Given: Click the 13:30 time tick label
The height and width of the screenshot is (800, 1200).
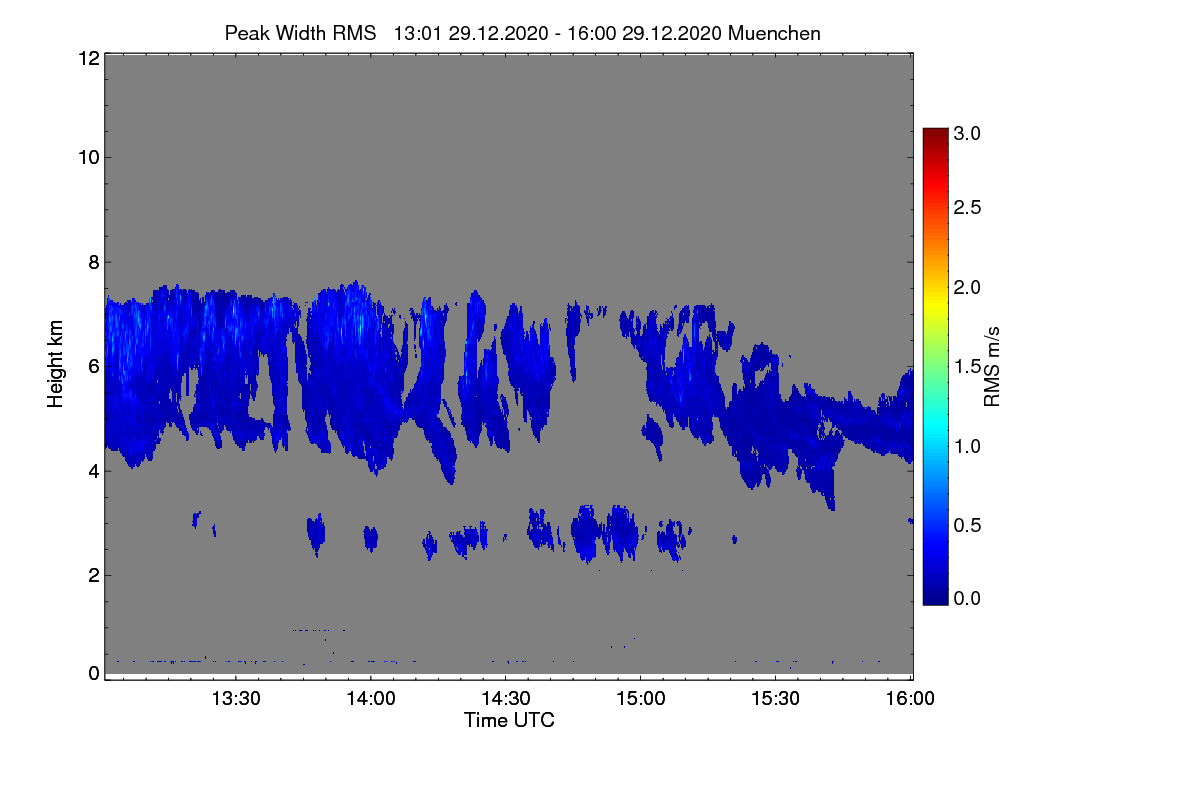Looking at the screenshot, I should tap(235, 699).
